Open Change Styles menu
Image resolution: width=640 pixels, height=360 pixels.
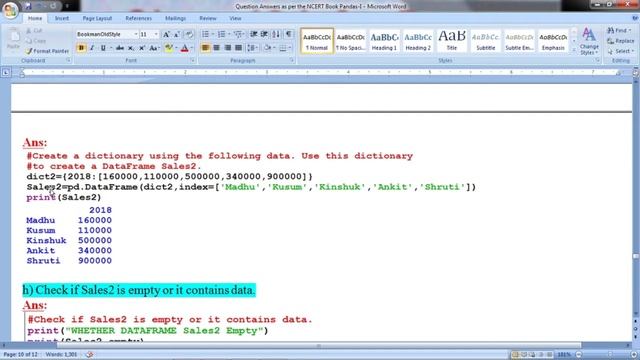(x=589, y=41)
